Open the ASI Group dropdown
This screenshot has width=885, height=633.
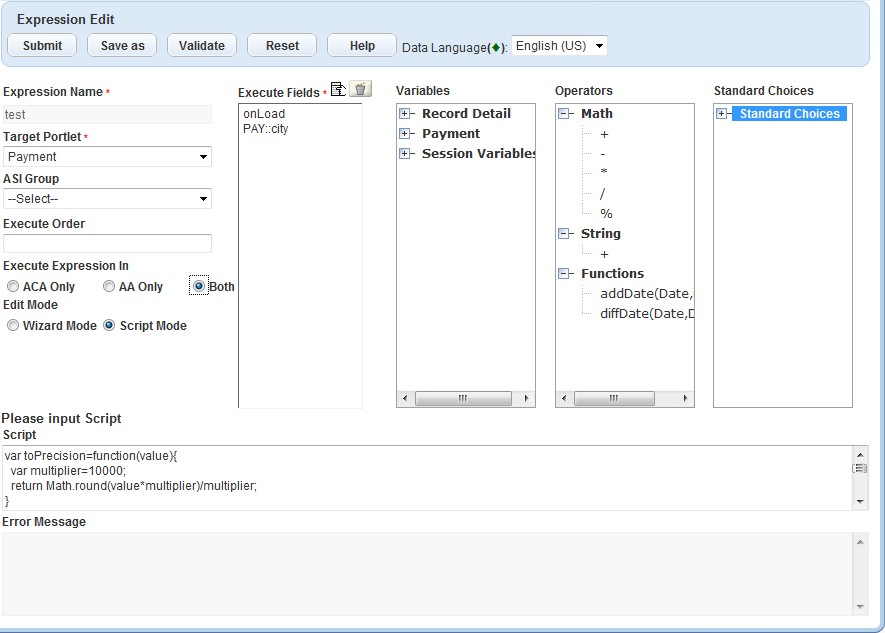pyautogui.click(x=107, y=199)
